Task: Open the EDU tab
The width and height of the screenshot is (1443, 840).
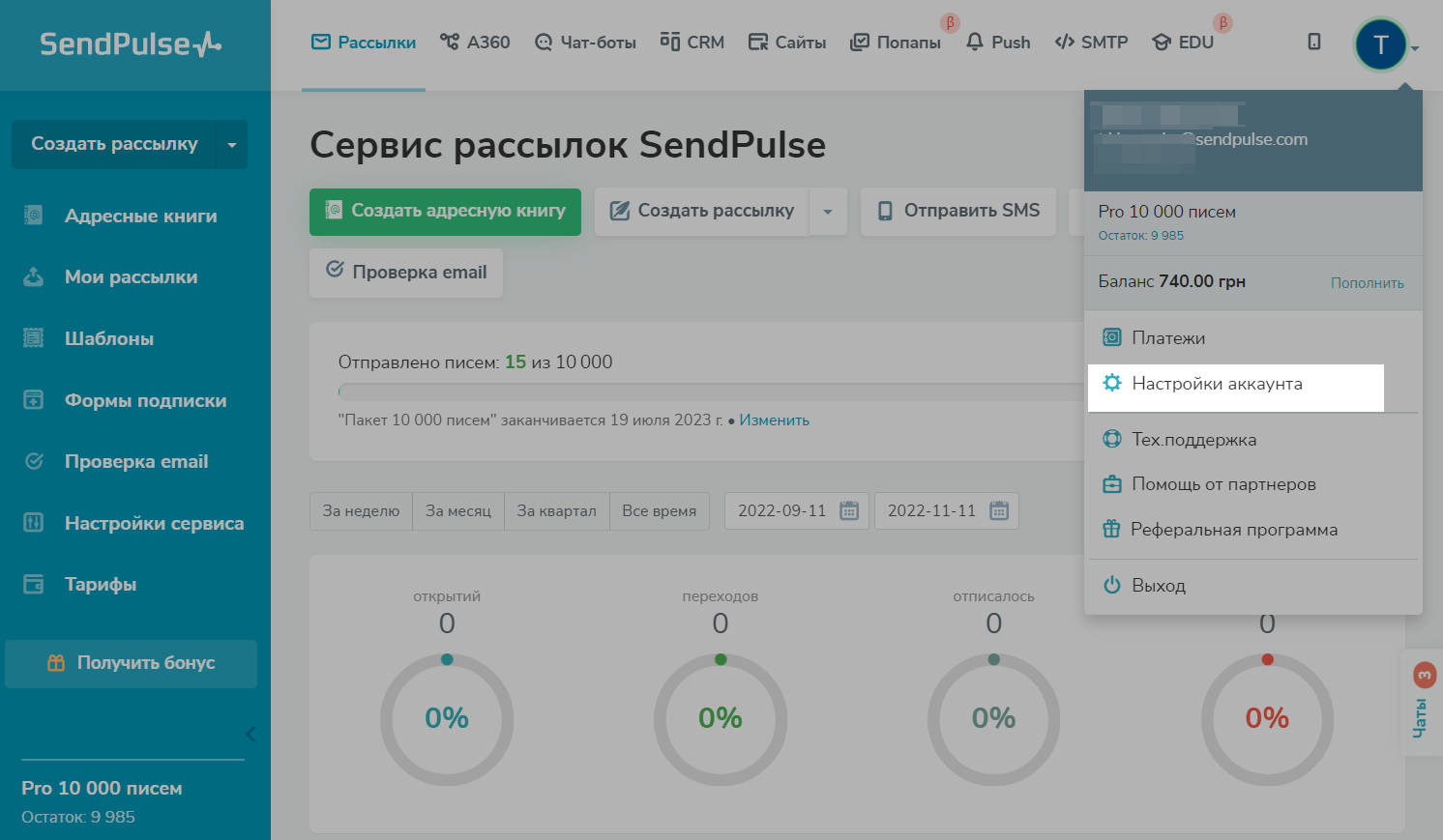Action: tap(1183, 43)
